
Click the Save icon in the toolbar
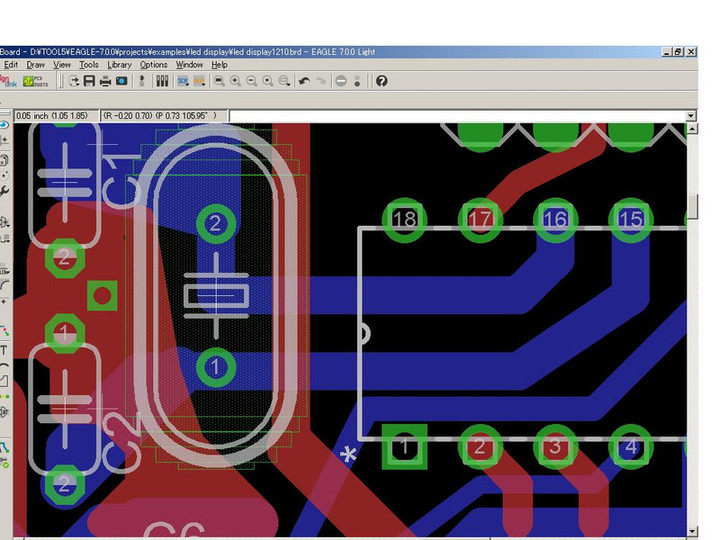(89, 81)
